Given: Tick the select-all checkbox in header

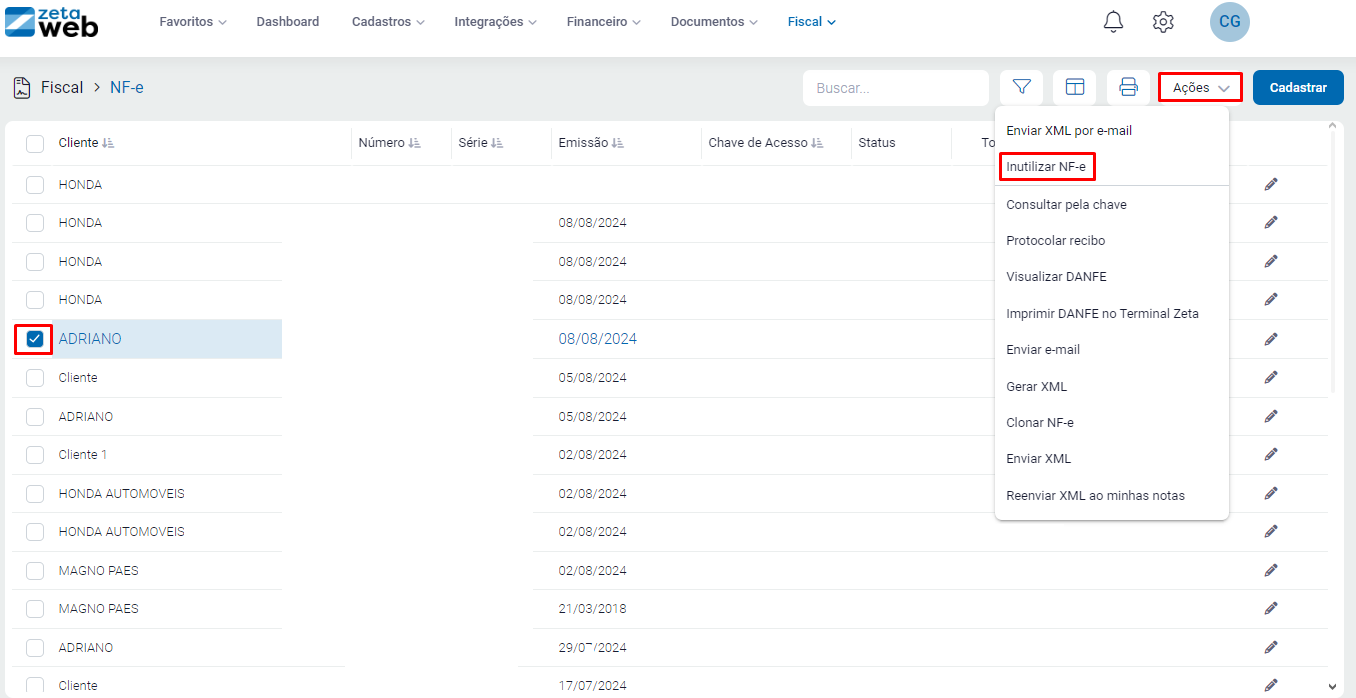Looking at the screenshot, I should [35, 143].
